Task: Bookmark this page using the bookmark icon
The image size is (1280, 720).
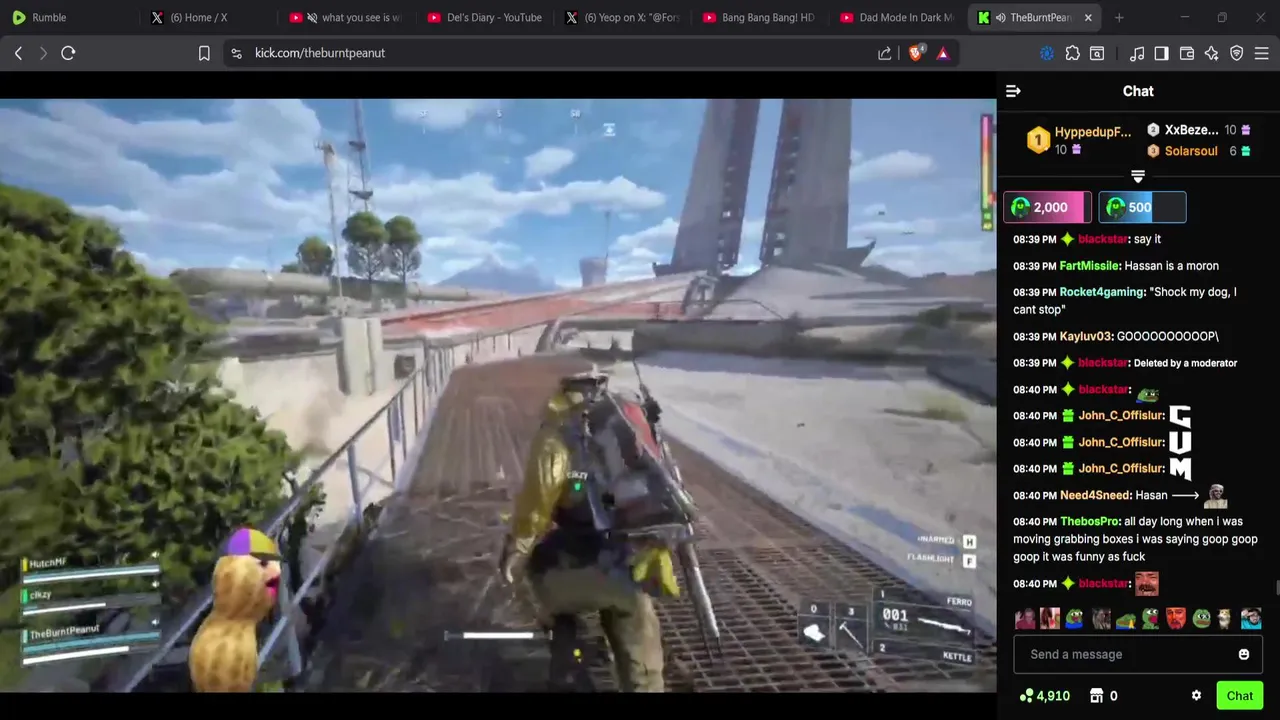Action: pyautogui.click(x=204, y=53)
